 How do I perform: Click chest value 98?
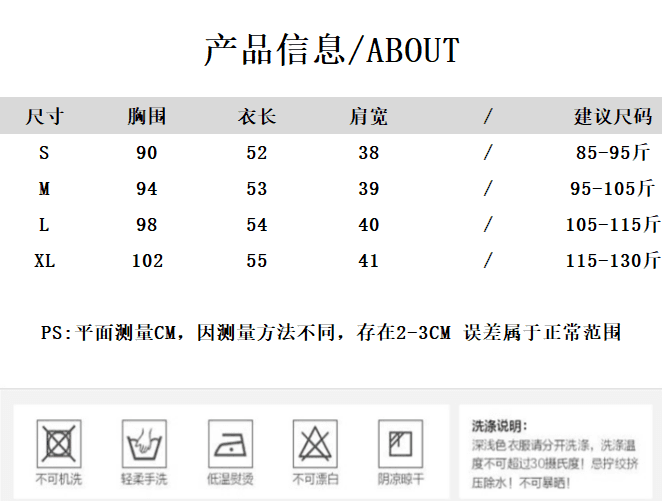pyautogui.click(x=147, y=225)
